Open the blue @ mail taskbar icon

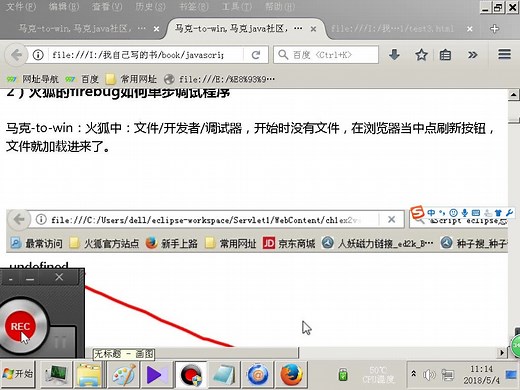(257, 374)
